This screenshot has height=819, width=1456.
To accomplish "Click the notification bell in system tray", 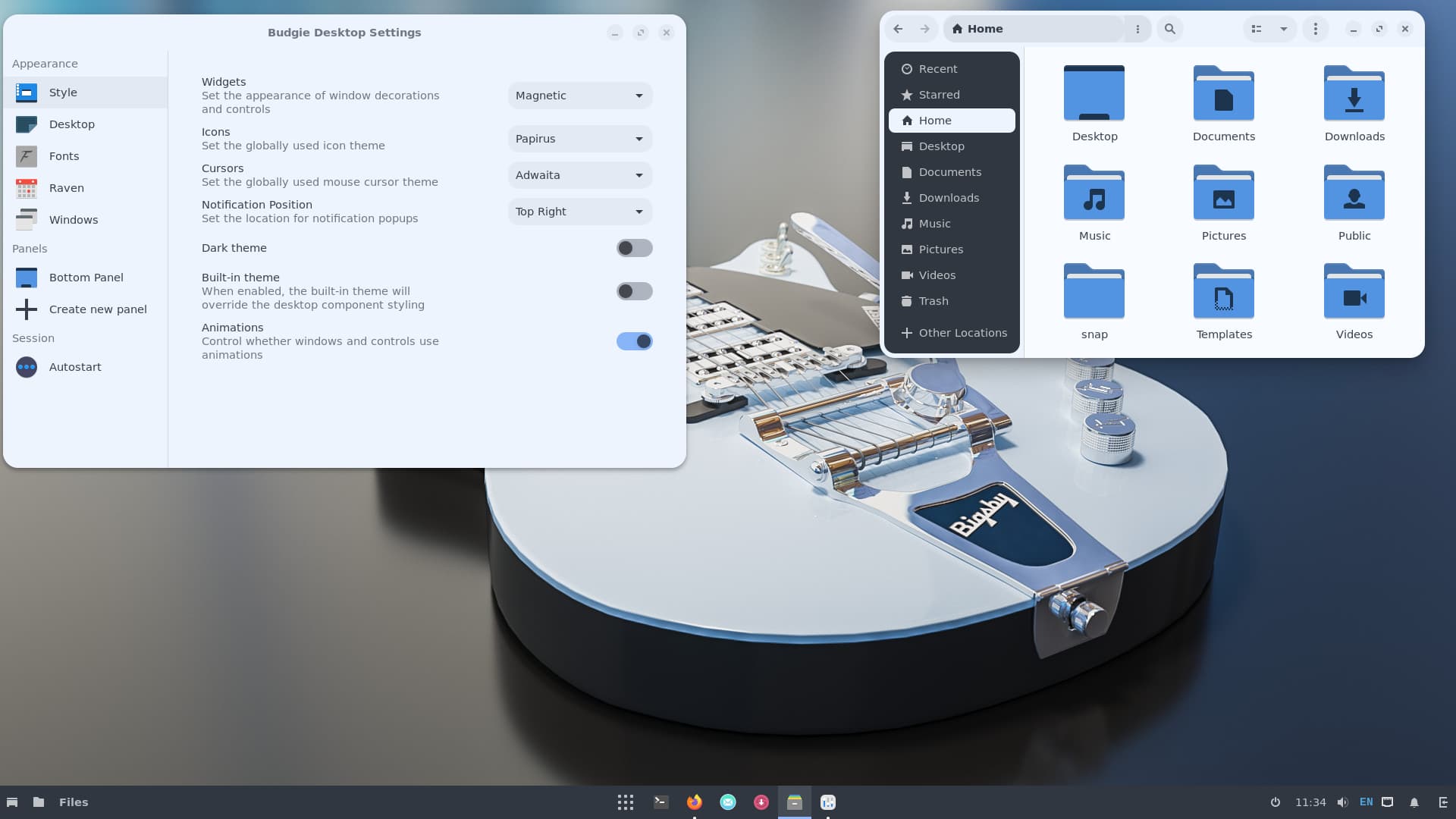I will pos(1414,802).
